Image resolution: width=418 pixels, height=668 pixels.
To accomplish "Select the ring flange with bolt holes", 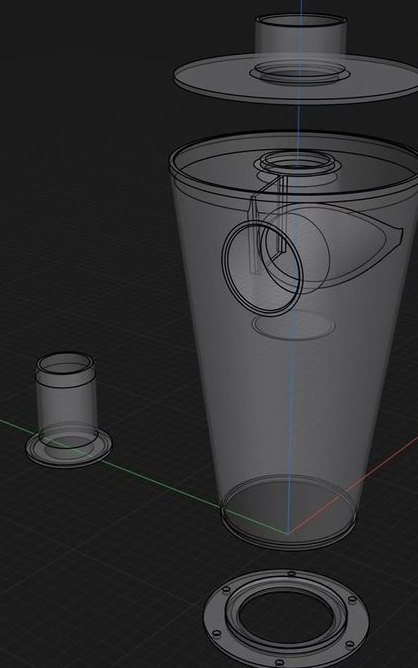I will coord(286,617).
